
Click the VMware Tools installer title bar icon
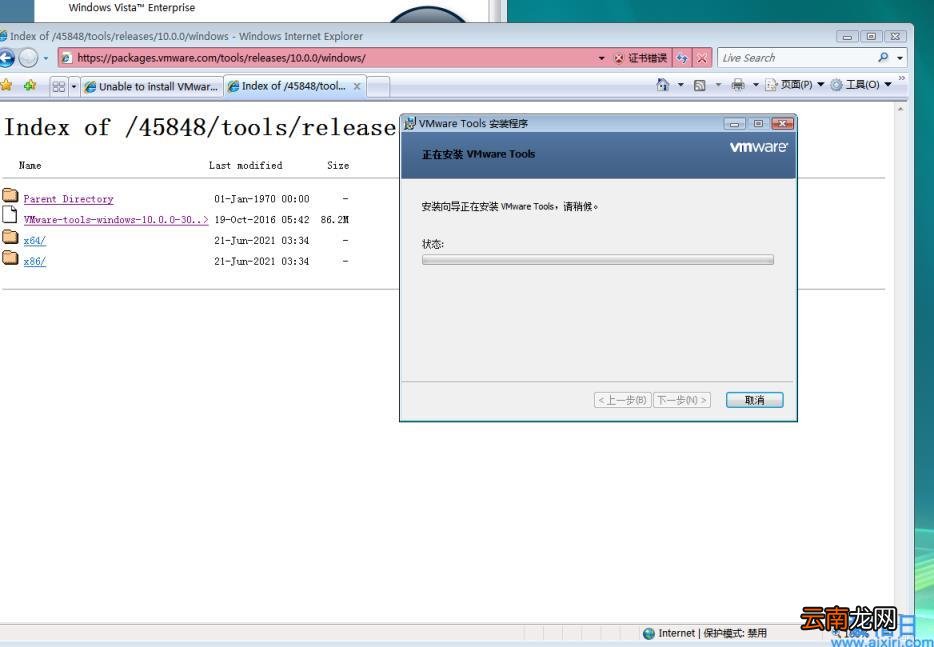pos(410,123)
